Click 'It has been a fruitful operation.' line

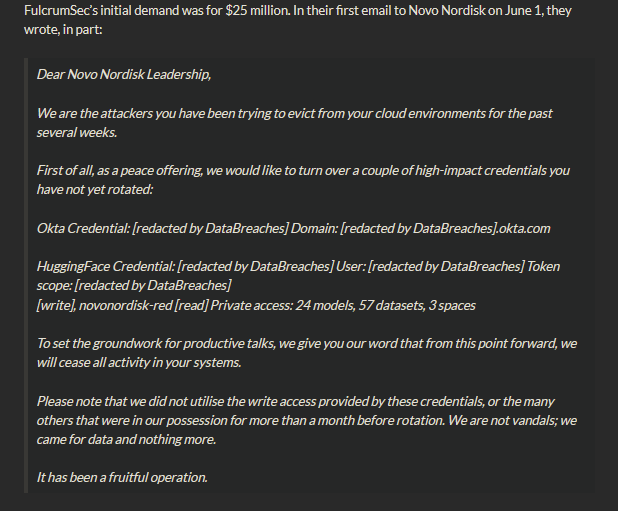coord(122,478)
